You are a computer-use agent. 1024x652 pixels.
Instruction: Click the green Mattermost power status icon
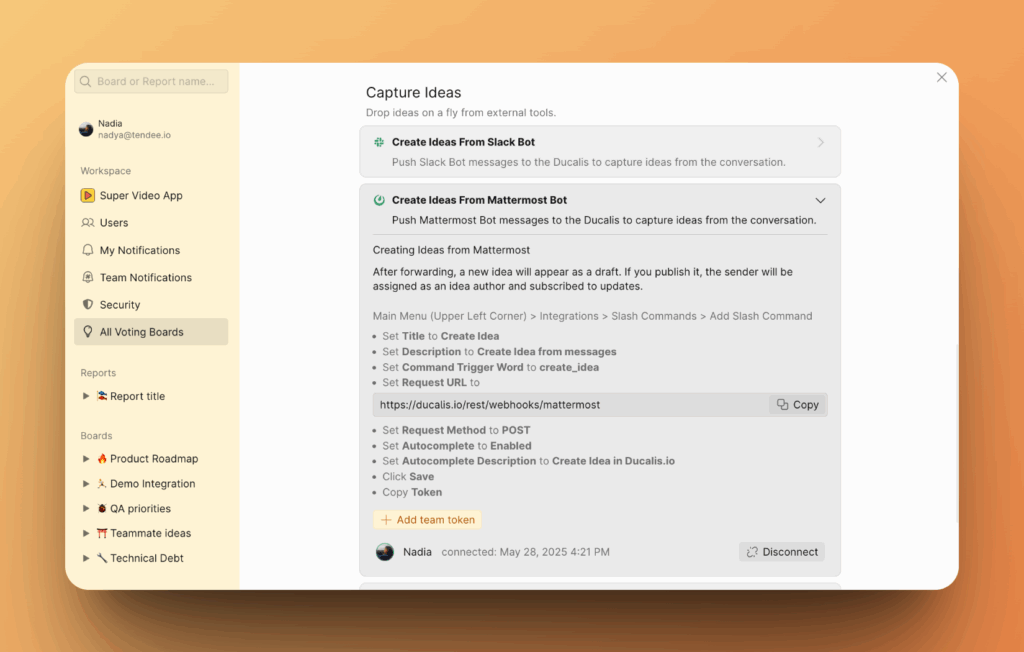coord(379,200)
